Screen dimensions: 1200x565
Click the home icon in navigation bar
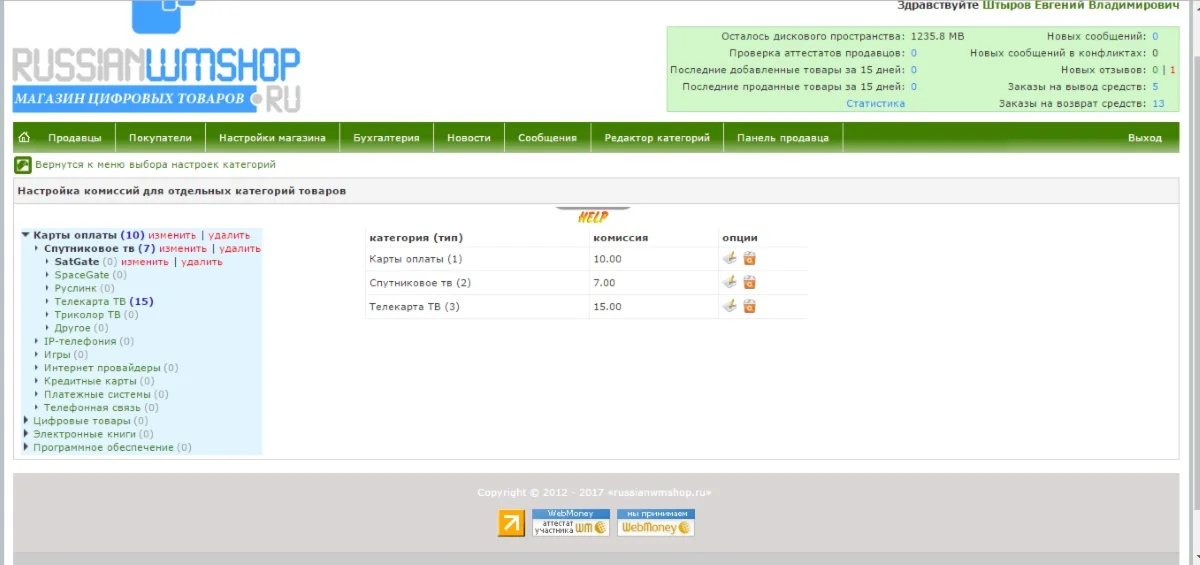point(24,138)
